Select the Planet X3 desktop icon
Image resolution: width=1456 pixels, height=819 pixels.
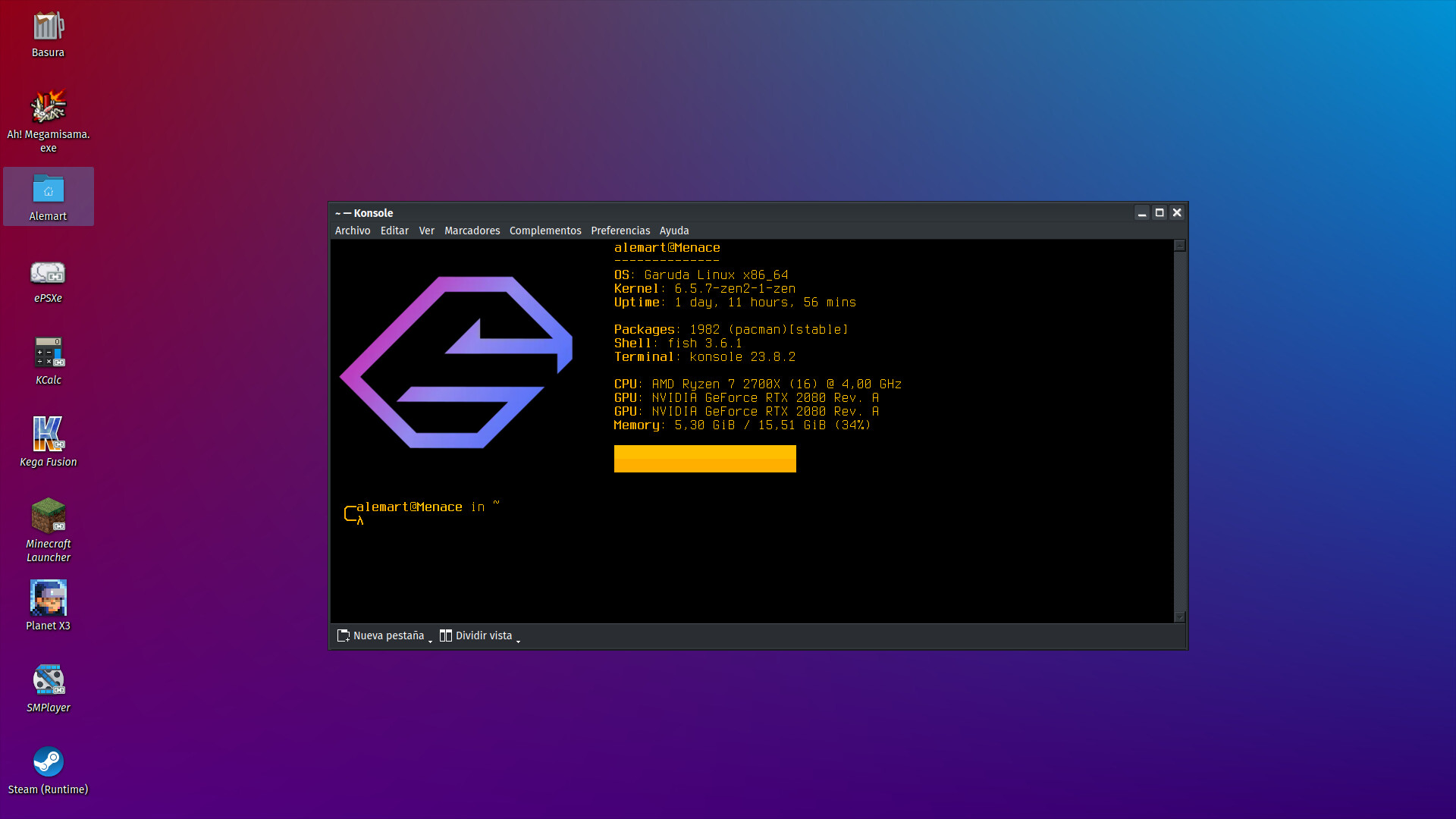click(48, 607)
